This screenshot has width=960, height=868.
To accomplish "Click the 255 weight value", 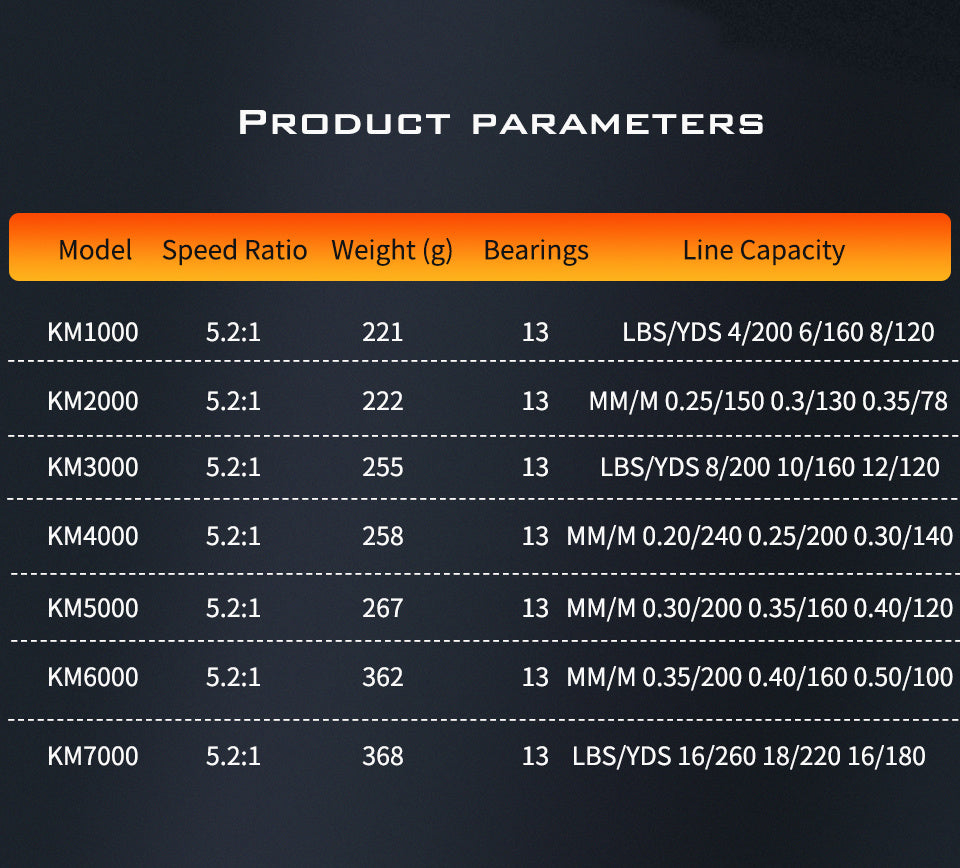I will click(x=383, y=467).
